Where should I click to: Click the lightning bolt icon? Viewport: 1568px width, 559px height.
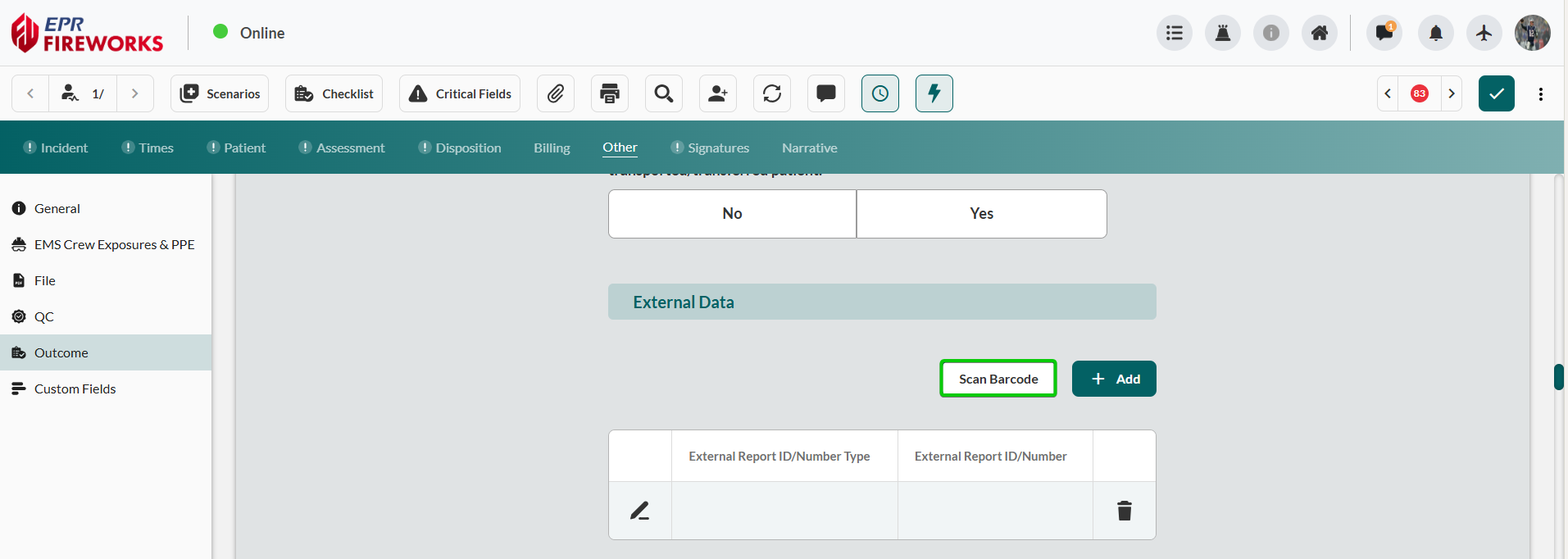[934, 93]
